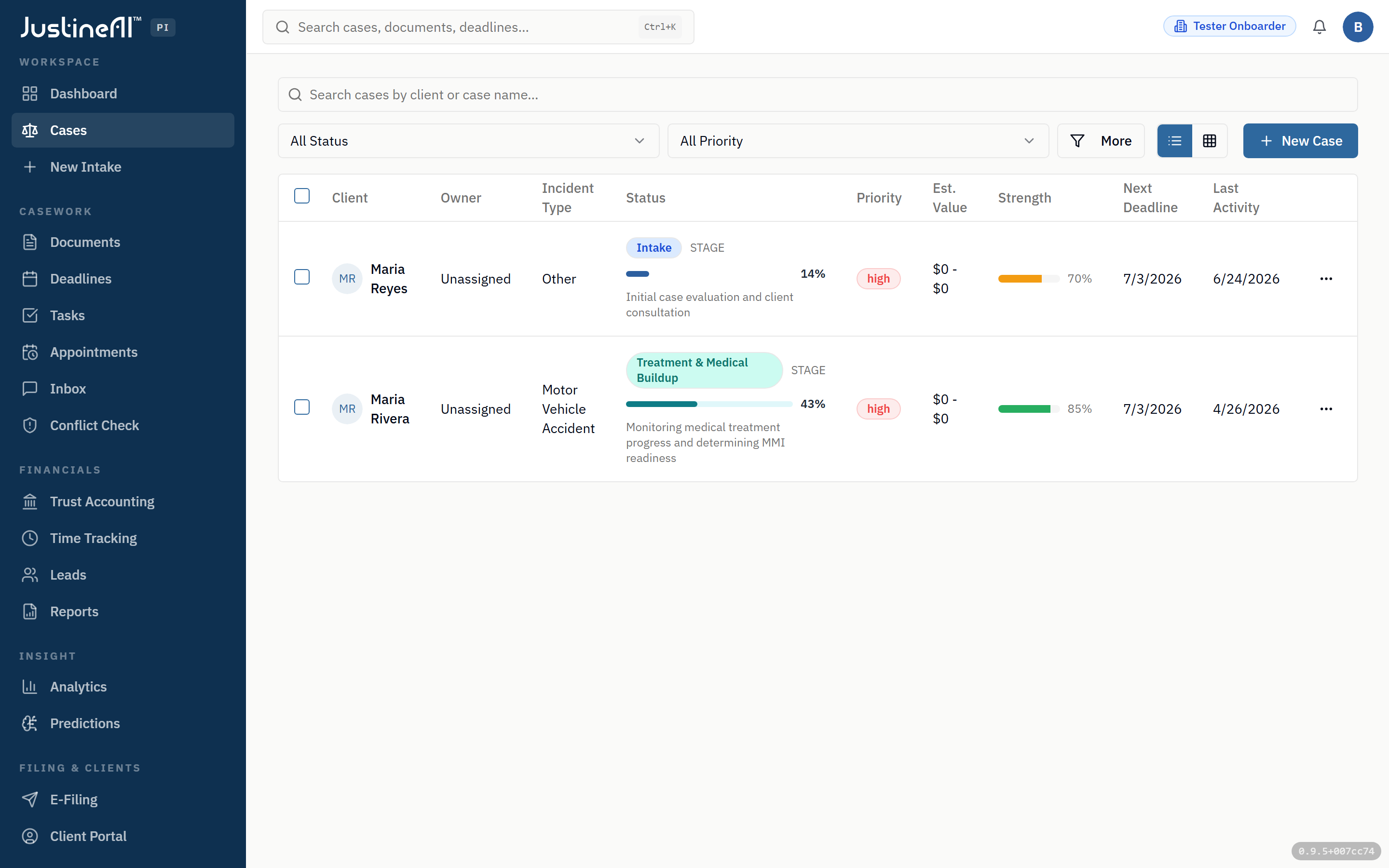Open Dashboard from the sidebar
Image resolution: width=1389 pixels, height=868 pixels.
[x=123, y=94]
